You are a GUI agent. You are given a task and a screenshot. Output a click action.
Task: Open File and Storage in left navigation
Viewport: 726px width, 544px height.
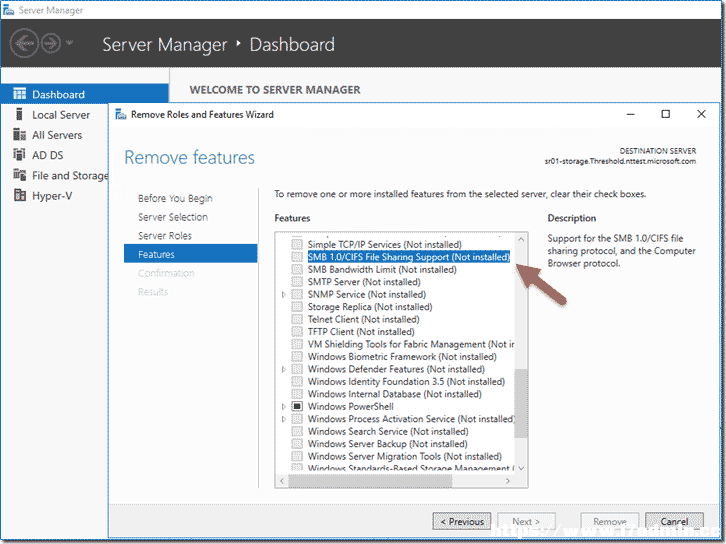(70, 175)
